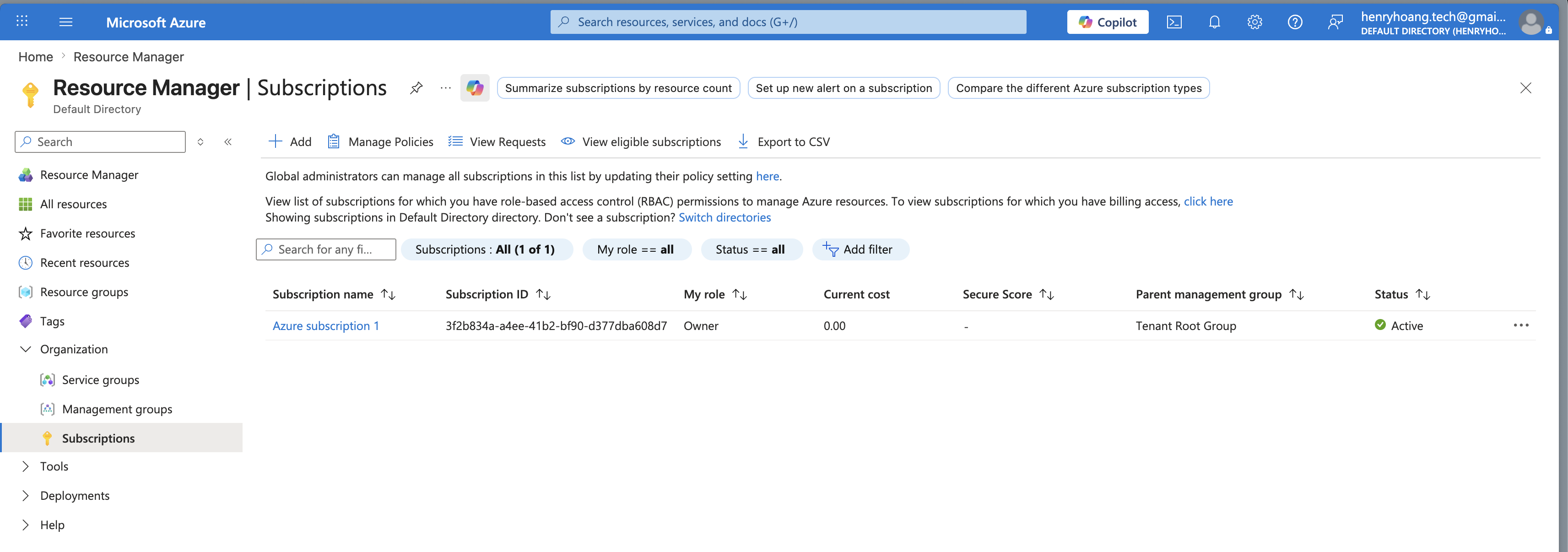Click the expand/collapse all menu arrows

200,142
